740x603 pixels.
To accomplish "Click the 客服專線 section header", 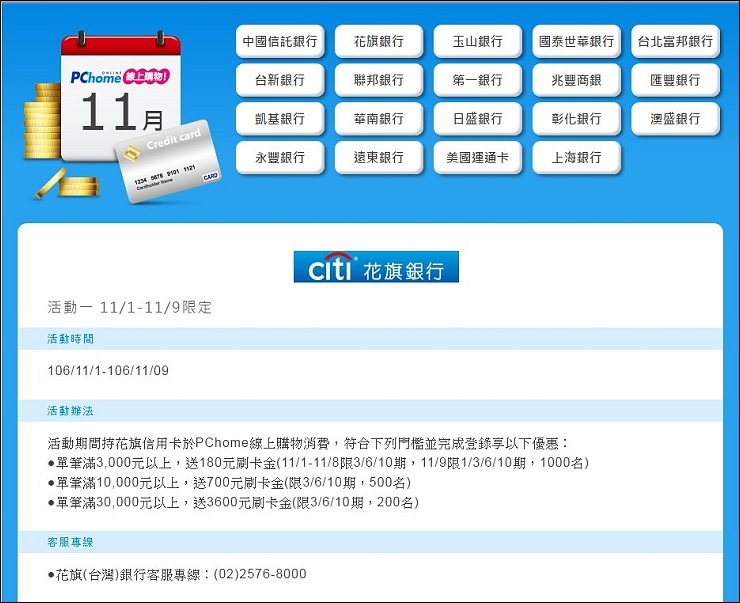I will click(370, 542).
